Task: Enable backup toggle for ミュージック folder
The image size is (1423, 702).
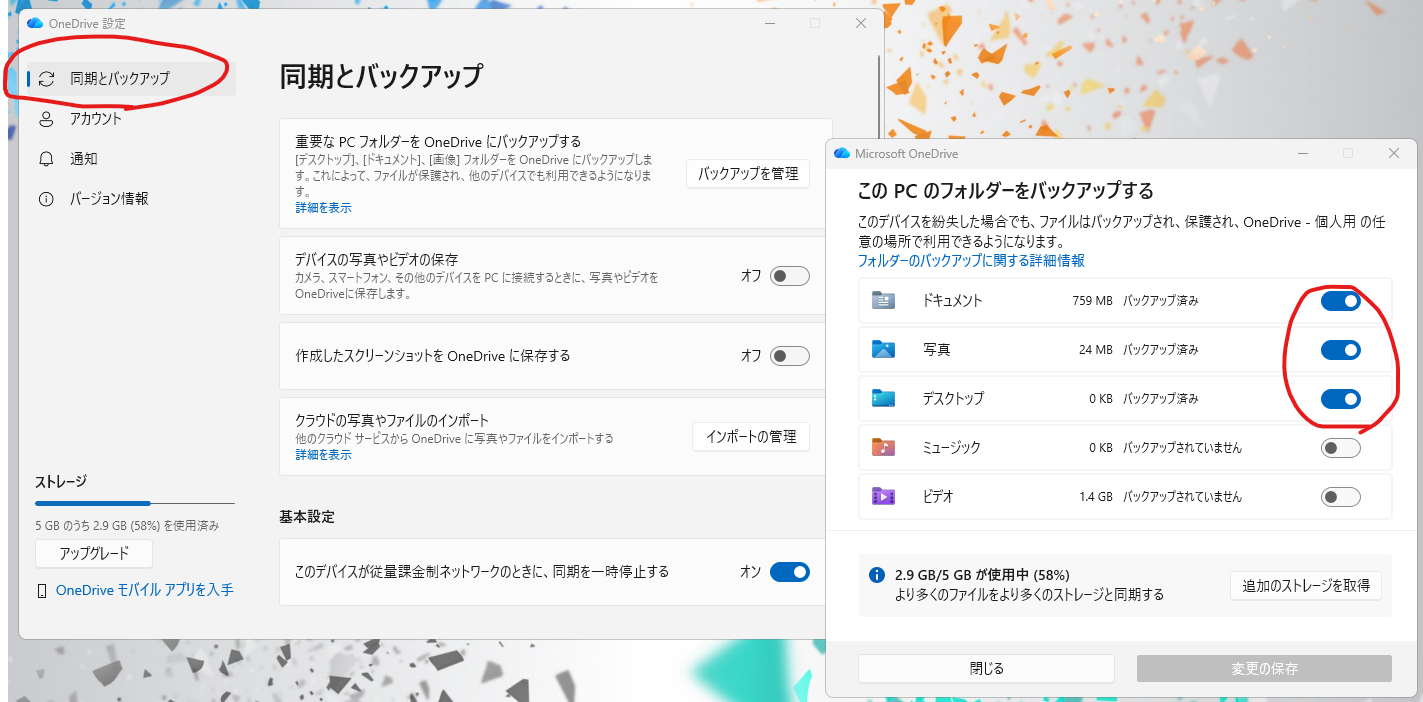Action: 1340,448
